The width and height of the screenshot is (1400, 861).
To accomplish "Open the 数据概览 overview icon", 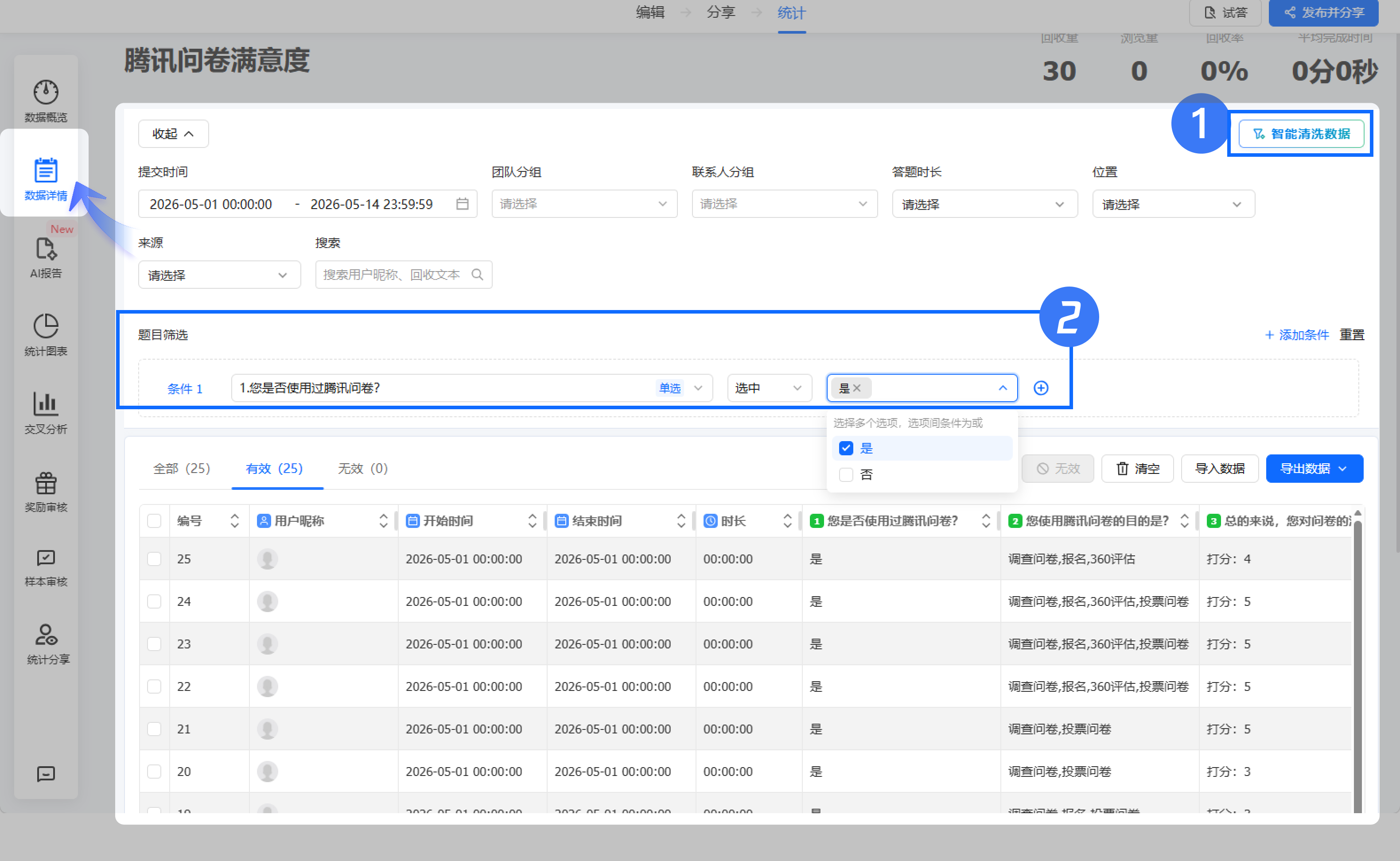I will tap(46, 92).
